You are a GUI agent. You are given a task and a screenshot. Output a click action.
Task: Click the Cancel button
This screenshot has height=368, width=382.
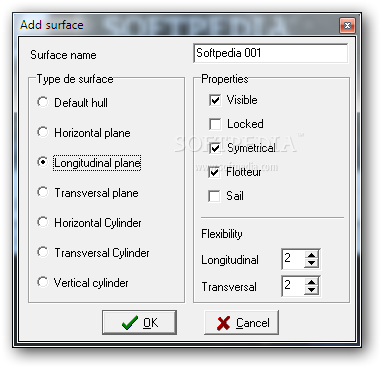point(241,323)
